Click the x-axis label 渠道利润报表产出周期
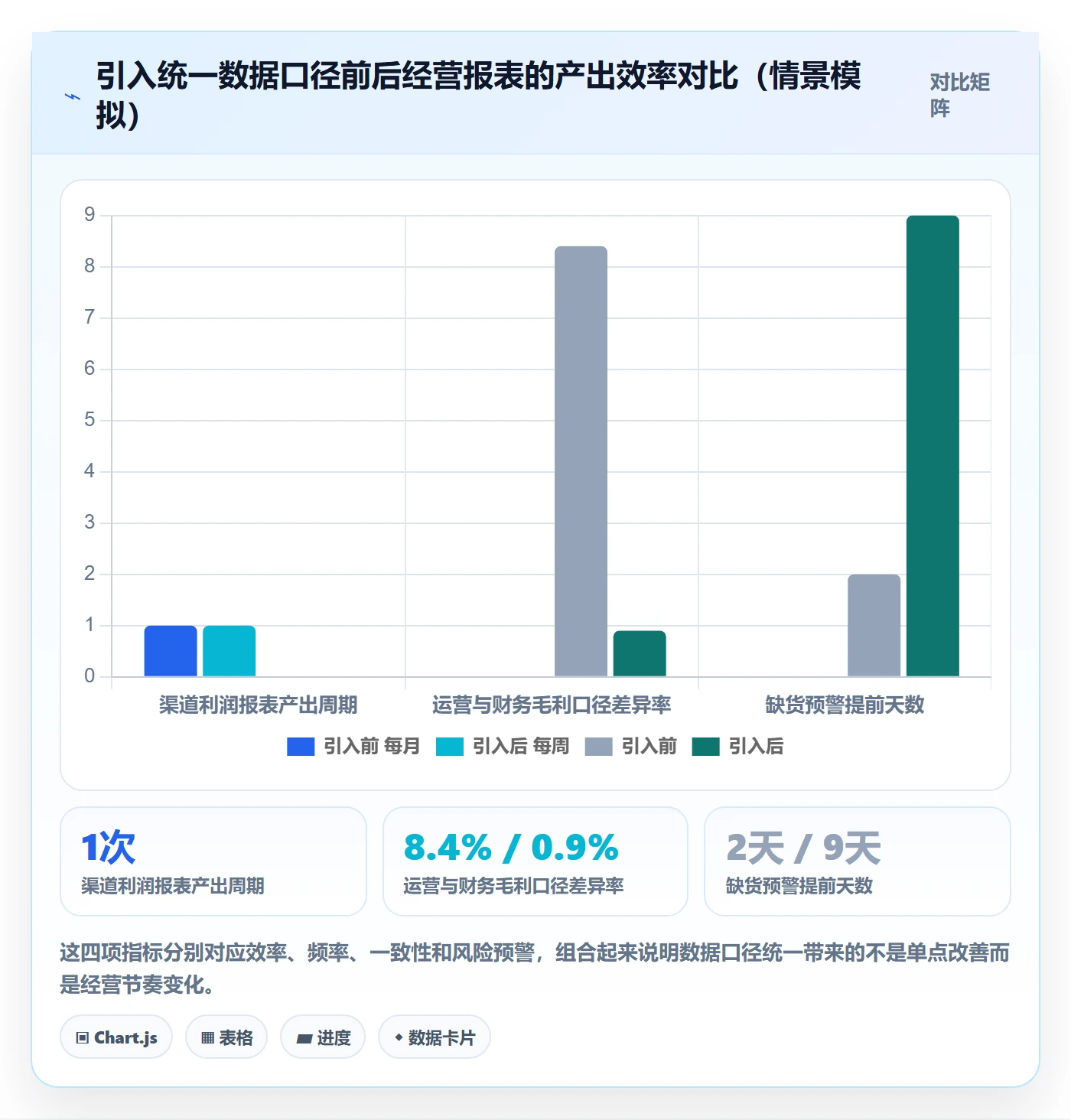The image size is (1071, 1120). (259, 705)
